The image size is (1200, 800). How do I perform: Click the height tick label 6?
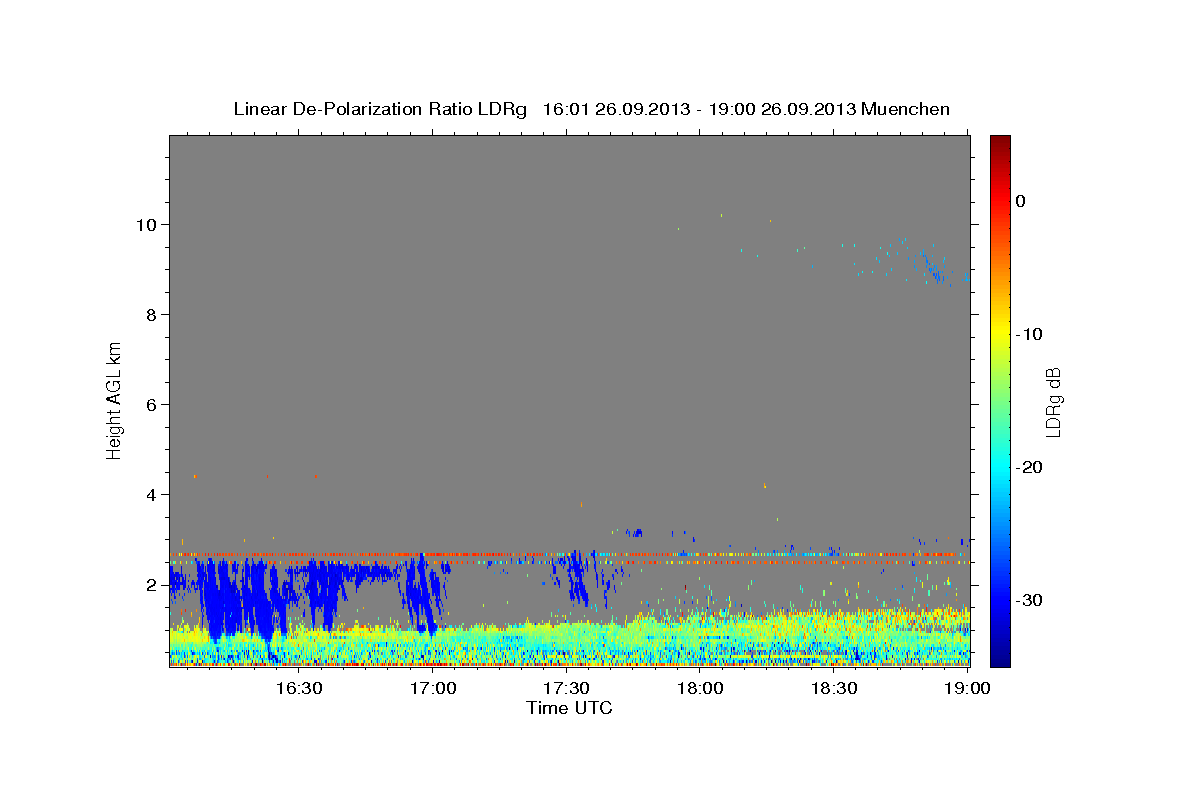(152, 405)
